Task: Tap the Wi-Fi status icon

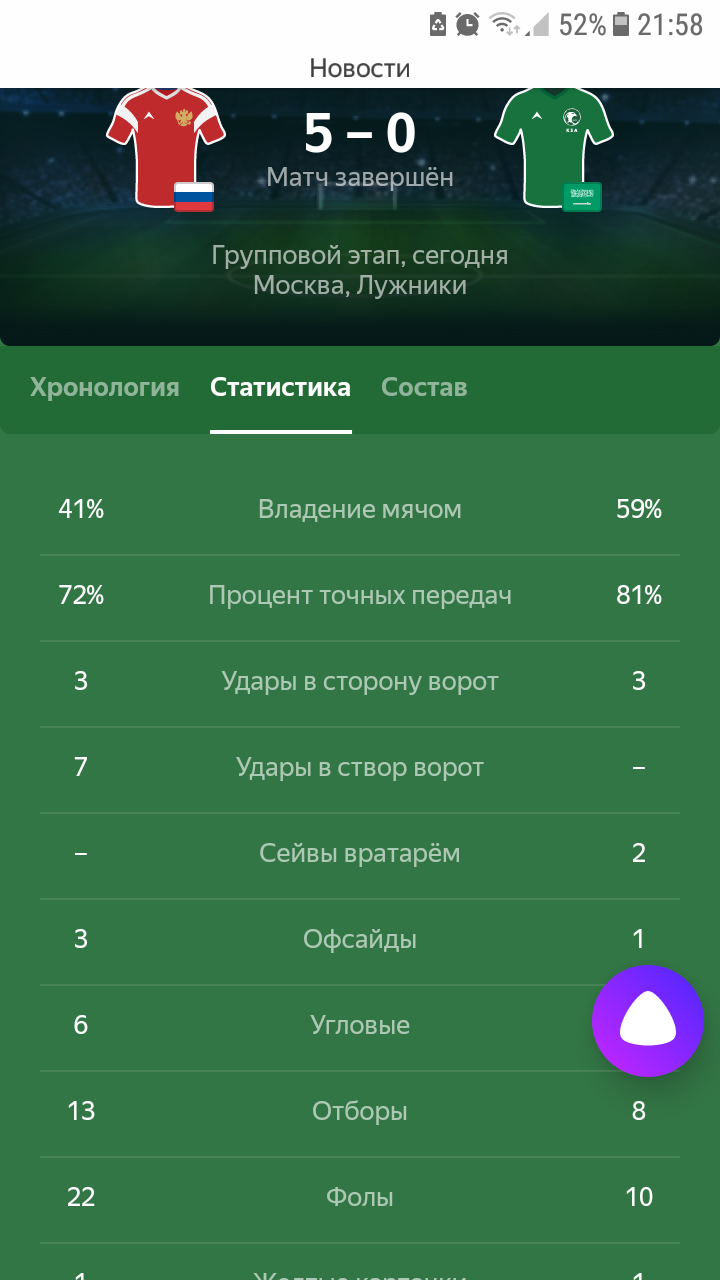Action: [x=506, y=24]
